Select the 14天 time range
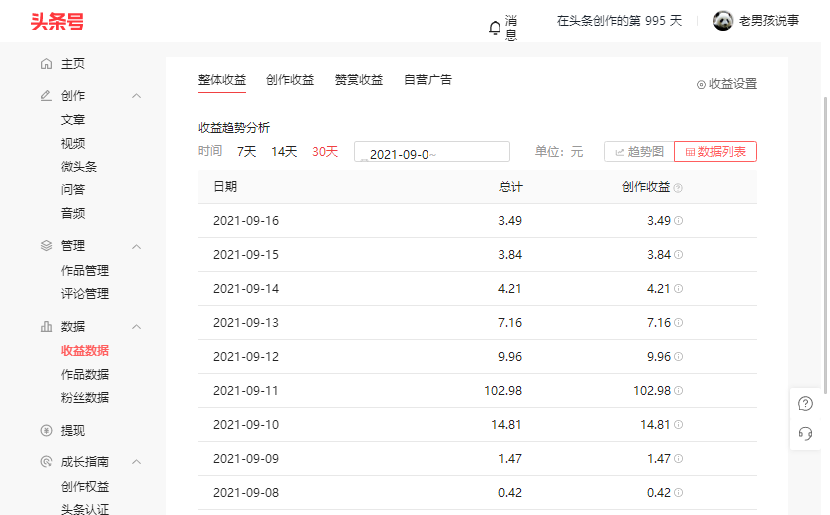 pyautogui.click(x=284, y=152)
